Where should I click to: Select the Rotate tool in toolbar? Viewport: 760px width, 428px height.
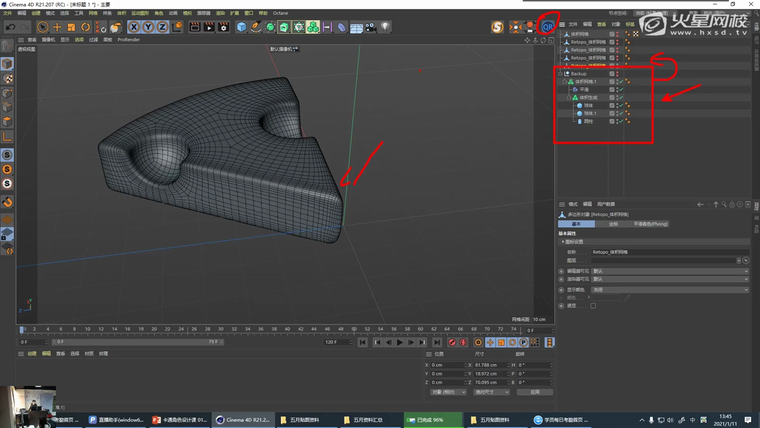[85, 27]
